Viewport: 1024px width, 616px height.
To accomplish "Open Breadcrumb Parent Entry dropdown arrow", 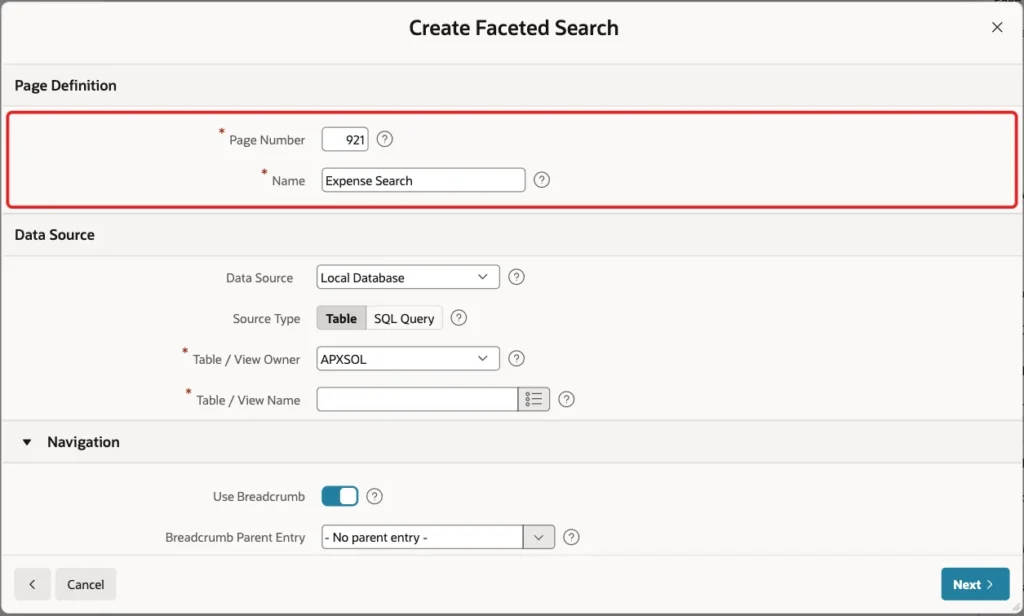I will pos(539,537).
